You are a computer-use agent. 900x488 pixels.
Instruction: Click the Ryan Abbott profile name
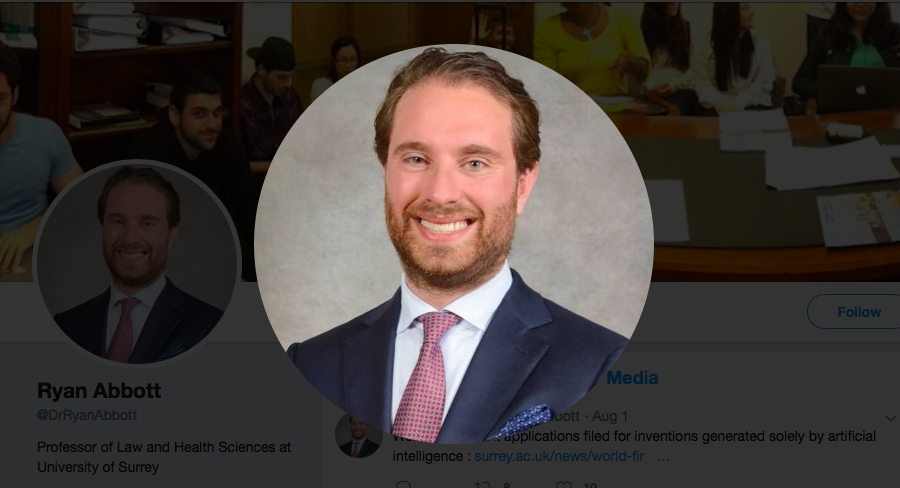coord(99,391)
